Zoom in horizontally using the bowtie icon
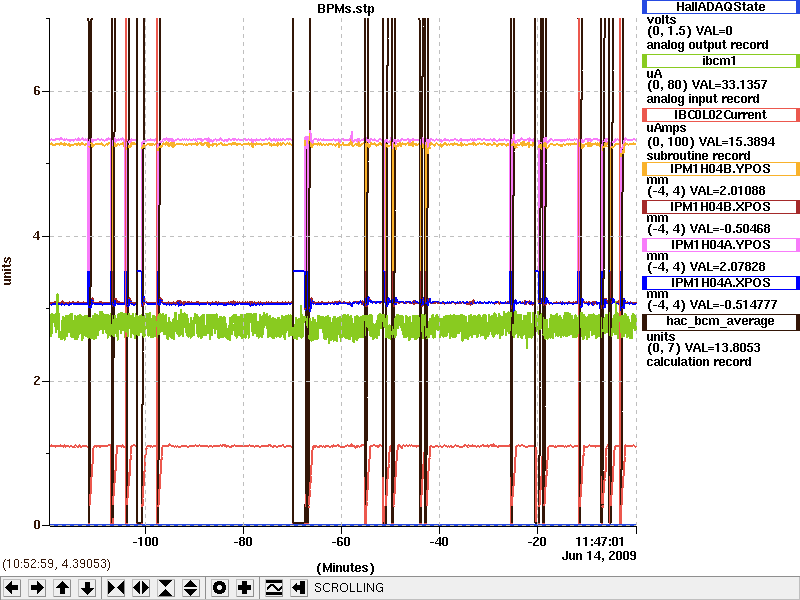Screen dimensions: 800x600 point(116,588)
